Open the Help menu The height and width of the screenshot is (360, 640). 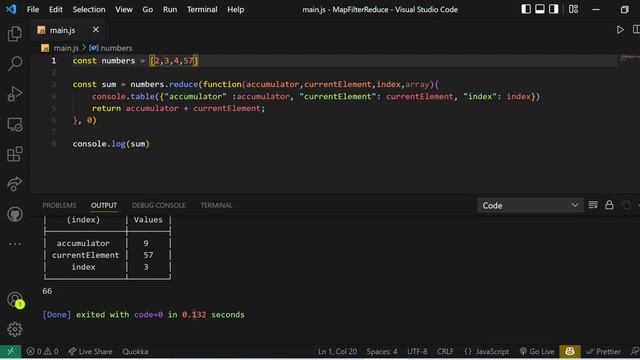(x=236, y=9)
